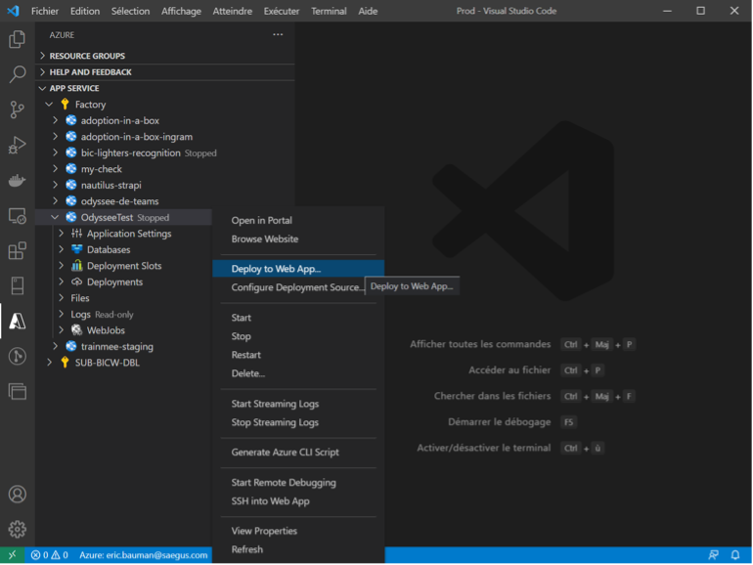The width and height of the screenshot is (753, 565).
Task: Click the WebJobs gear icon
Action: click(76, 330)
